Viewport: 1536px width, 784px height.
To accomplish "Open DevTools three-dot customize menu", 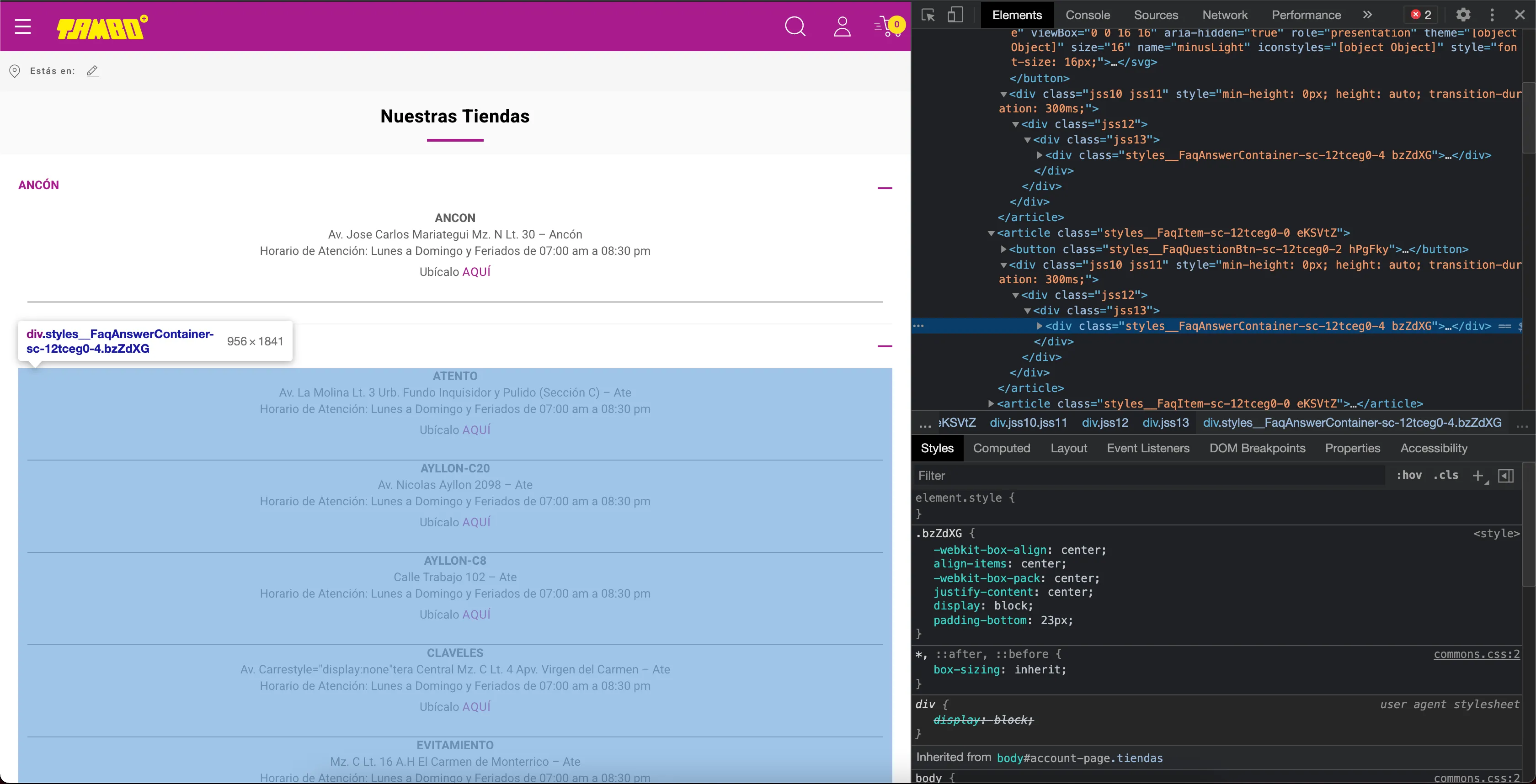I will (1493, 15).
